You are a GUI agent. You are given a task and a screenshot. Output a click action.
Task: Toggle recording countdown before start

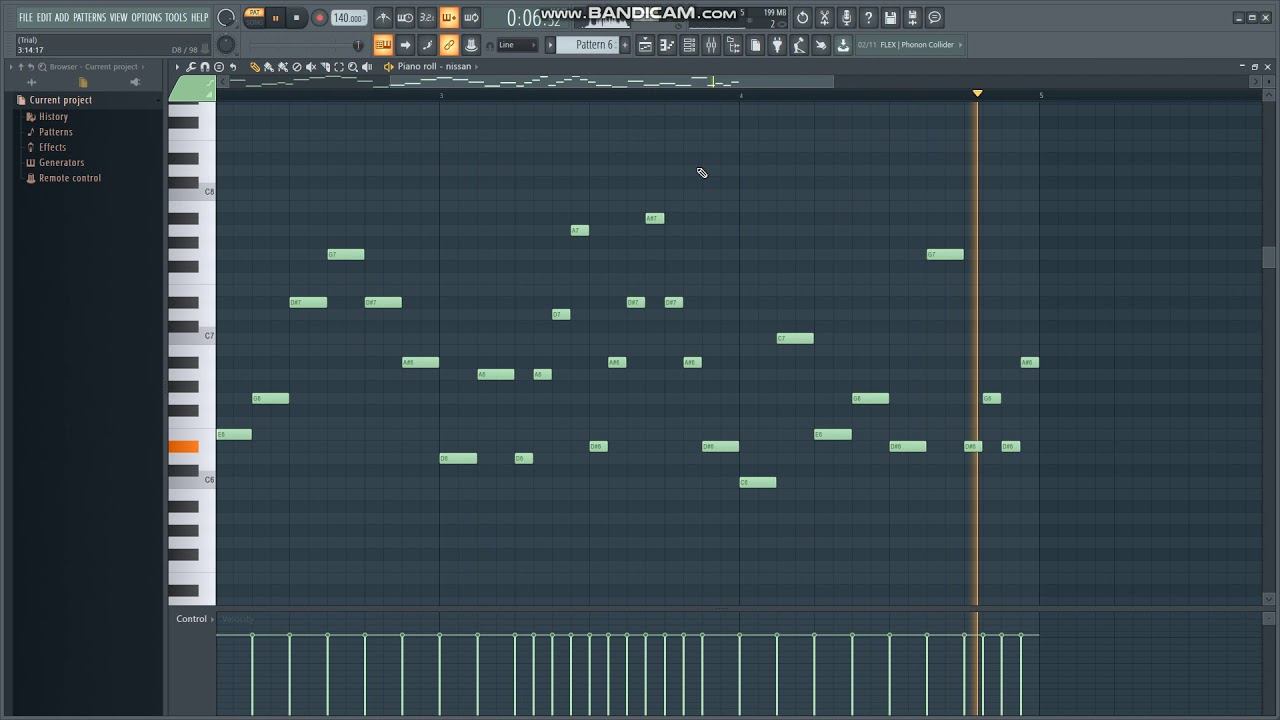coord(427,18)
